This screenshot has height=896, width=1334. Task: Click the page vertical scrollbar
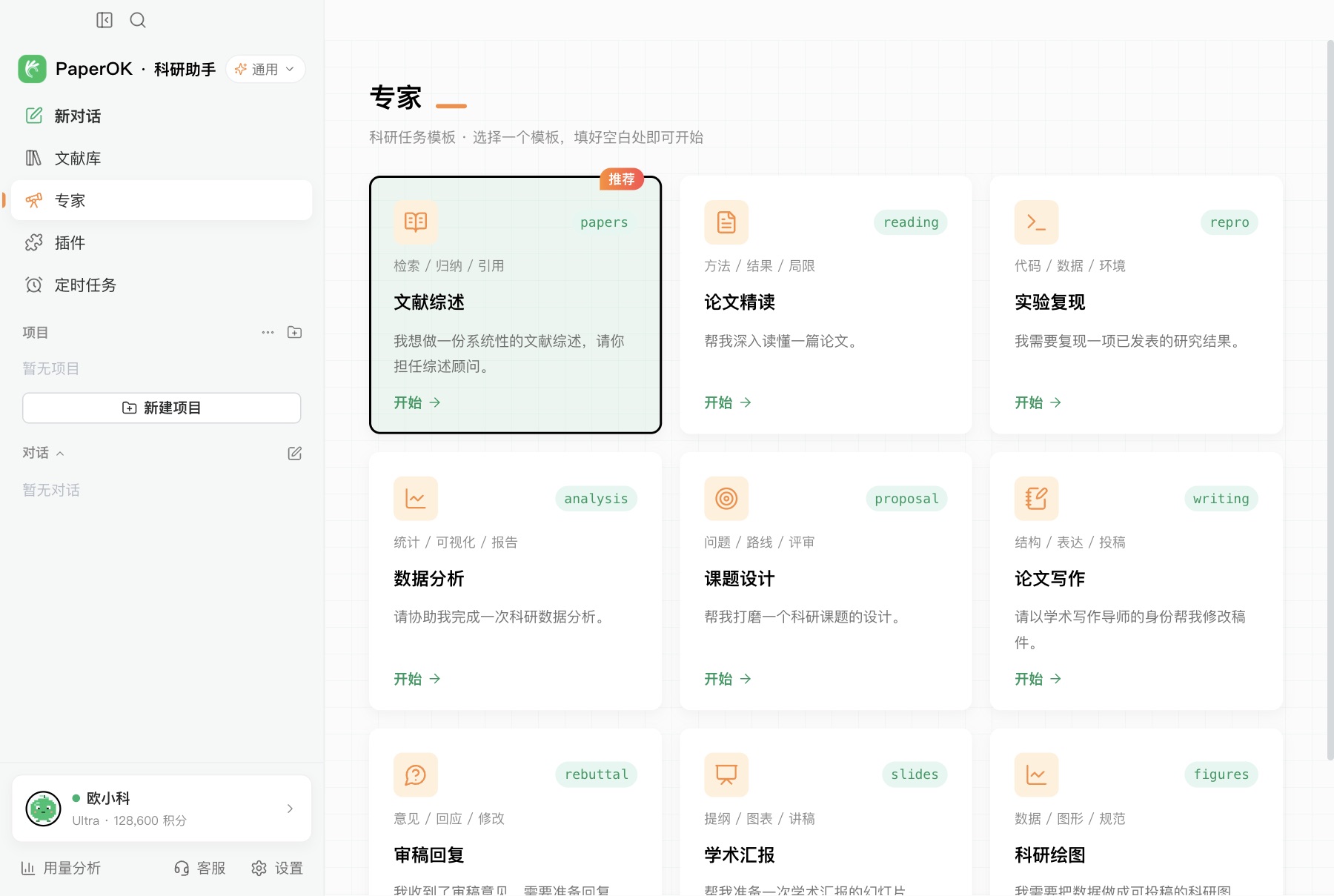(x=1330, y=400)
